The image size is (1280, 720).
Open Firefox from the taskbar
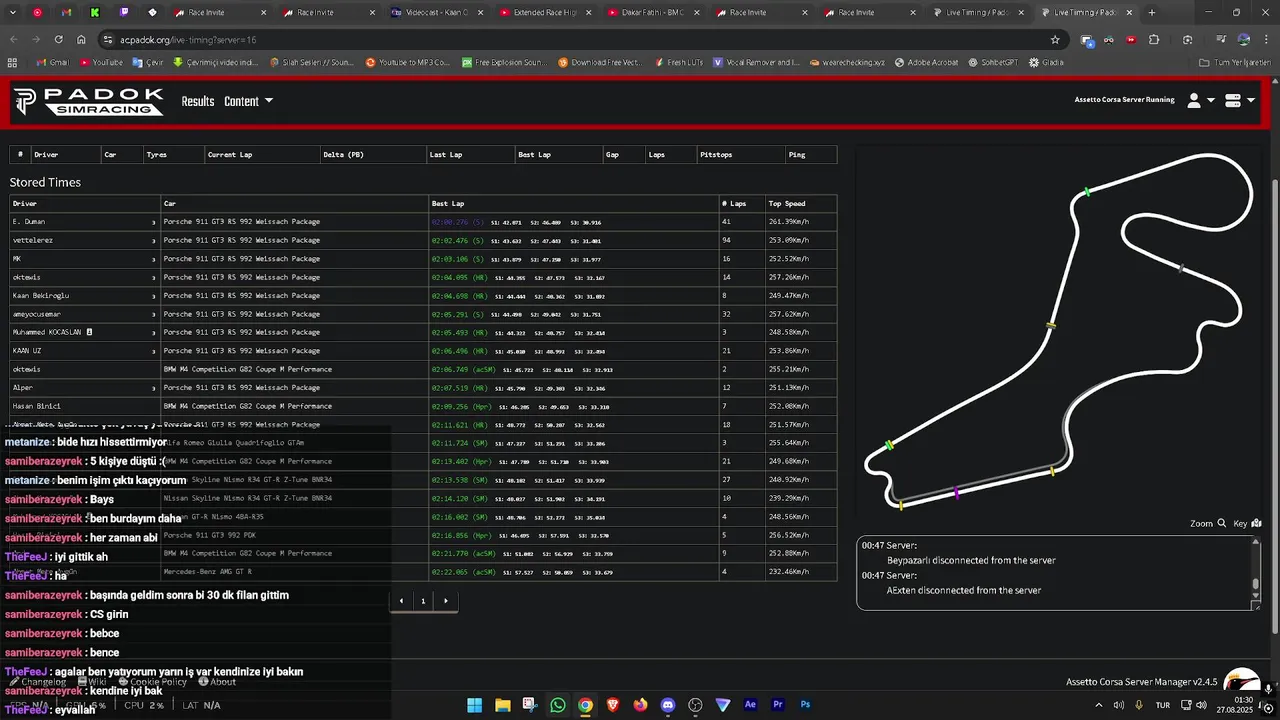(x=640, y=705)
